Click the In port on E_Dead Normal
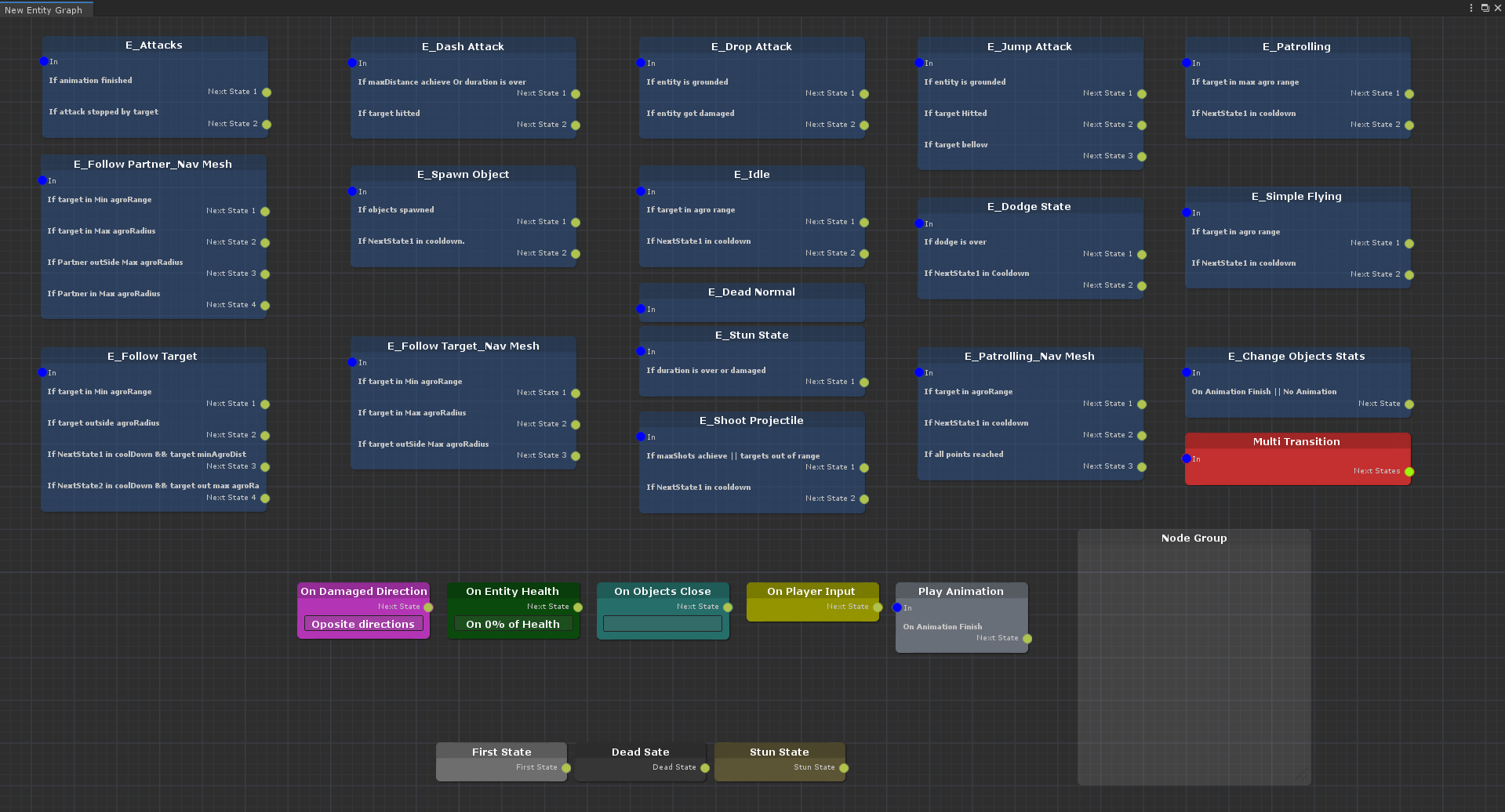 (x=641, y=310)
